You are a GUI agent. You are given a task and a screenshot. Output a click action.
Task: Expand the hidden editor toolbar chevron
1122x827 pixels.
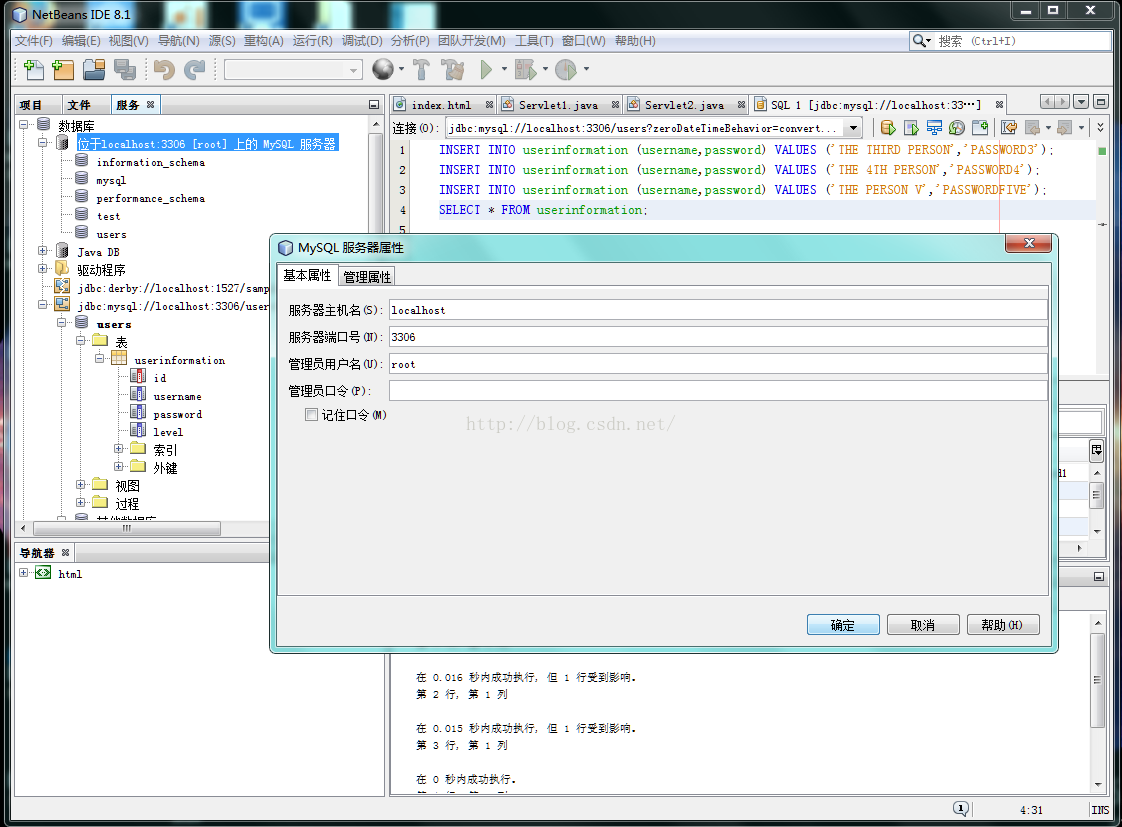tap(1101, 127)
